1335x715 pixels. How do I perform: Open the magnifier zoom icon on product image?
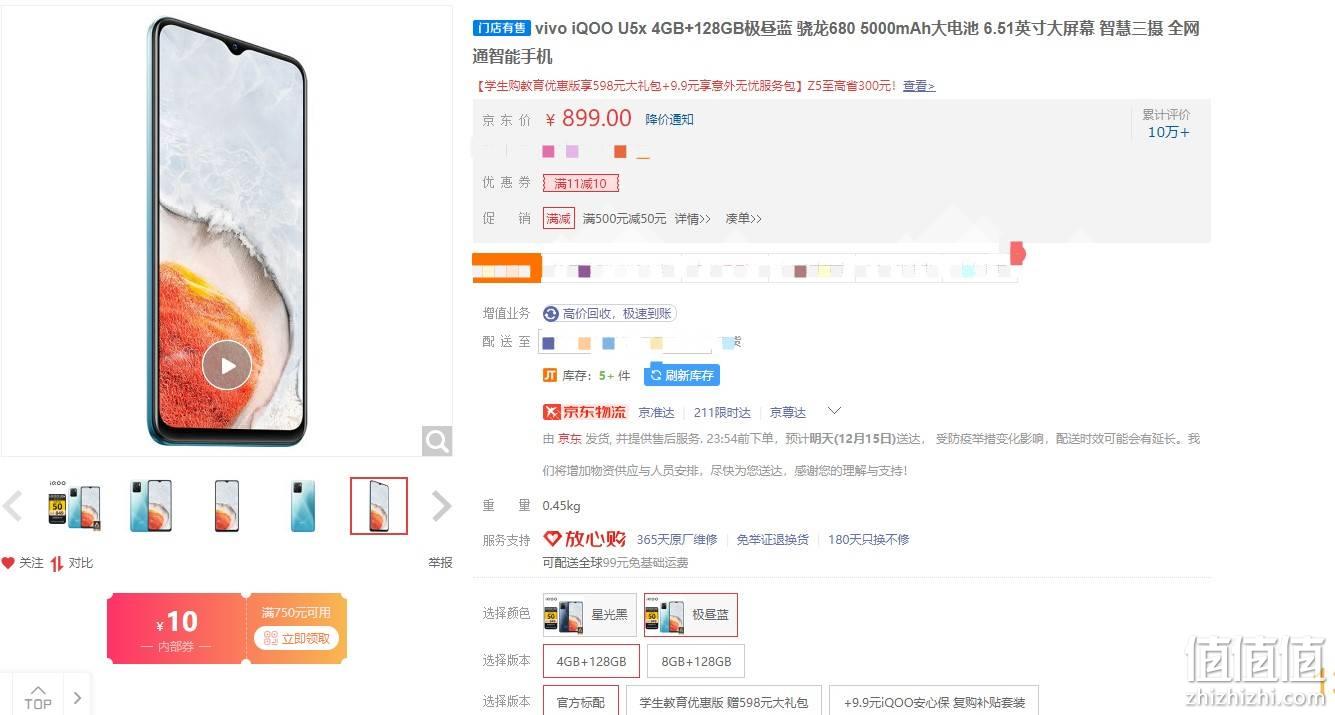coord(437,440)
